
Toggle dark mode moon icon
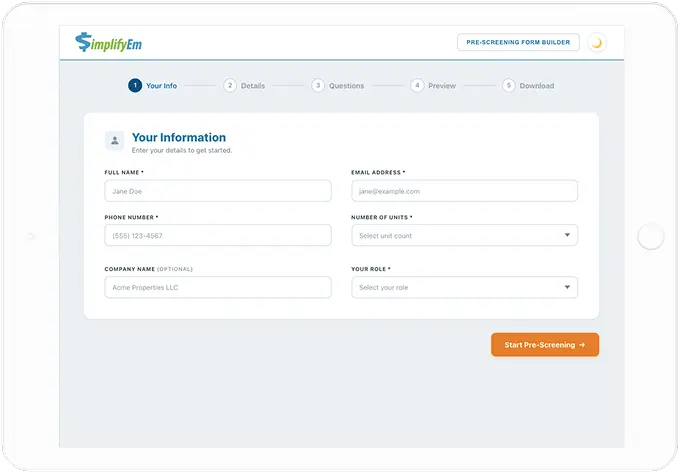597,42
